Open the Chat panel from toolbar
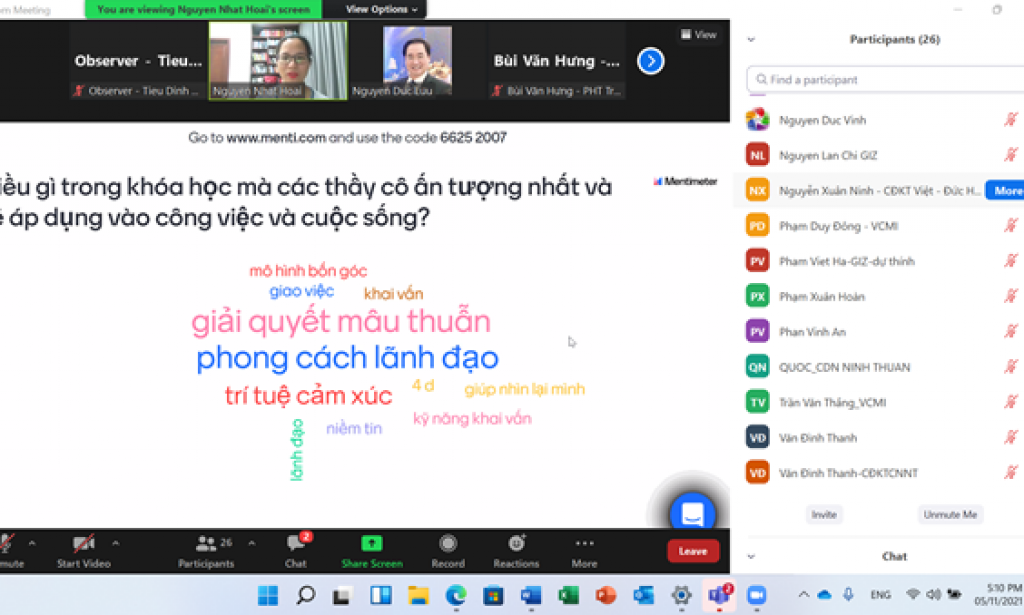Image resolution: width=1024 pixels, height=615 pixels. 296,544
